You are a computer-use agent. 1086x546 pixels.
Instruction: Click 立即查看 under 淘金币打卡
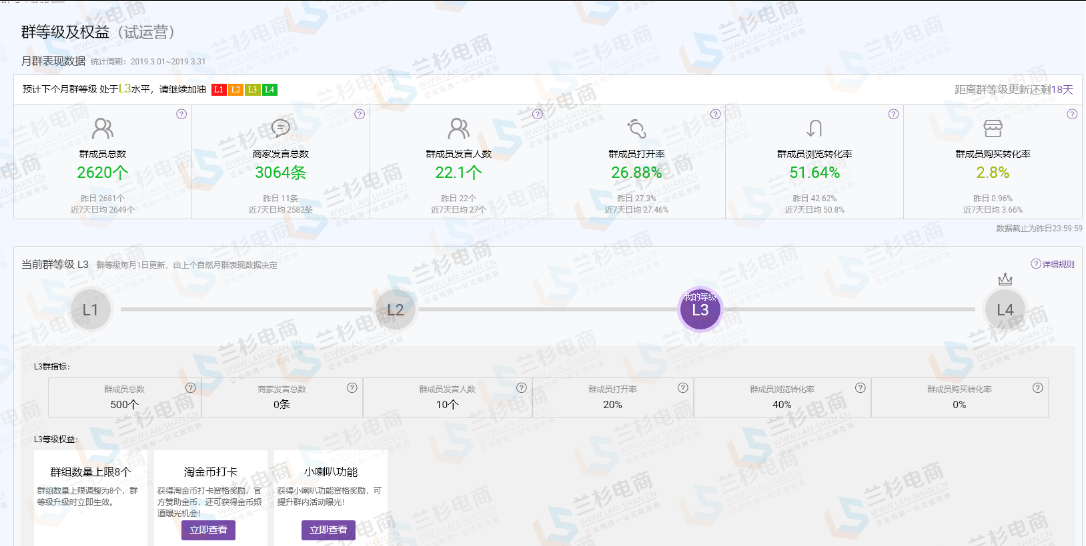(x=208, y=530)
